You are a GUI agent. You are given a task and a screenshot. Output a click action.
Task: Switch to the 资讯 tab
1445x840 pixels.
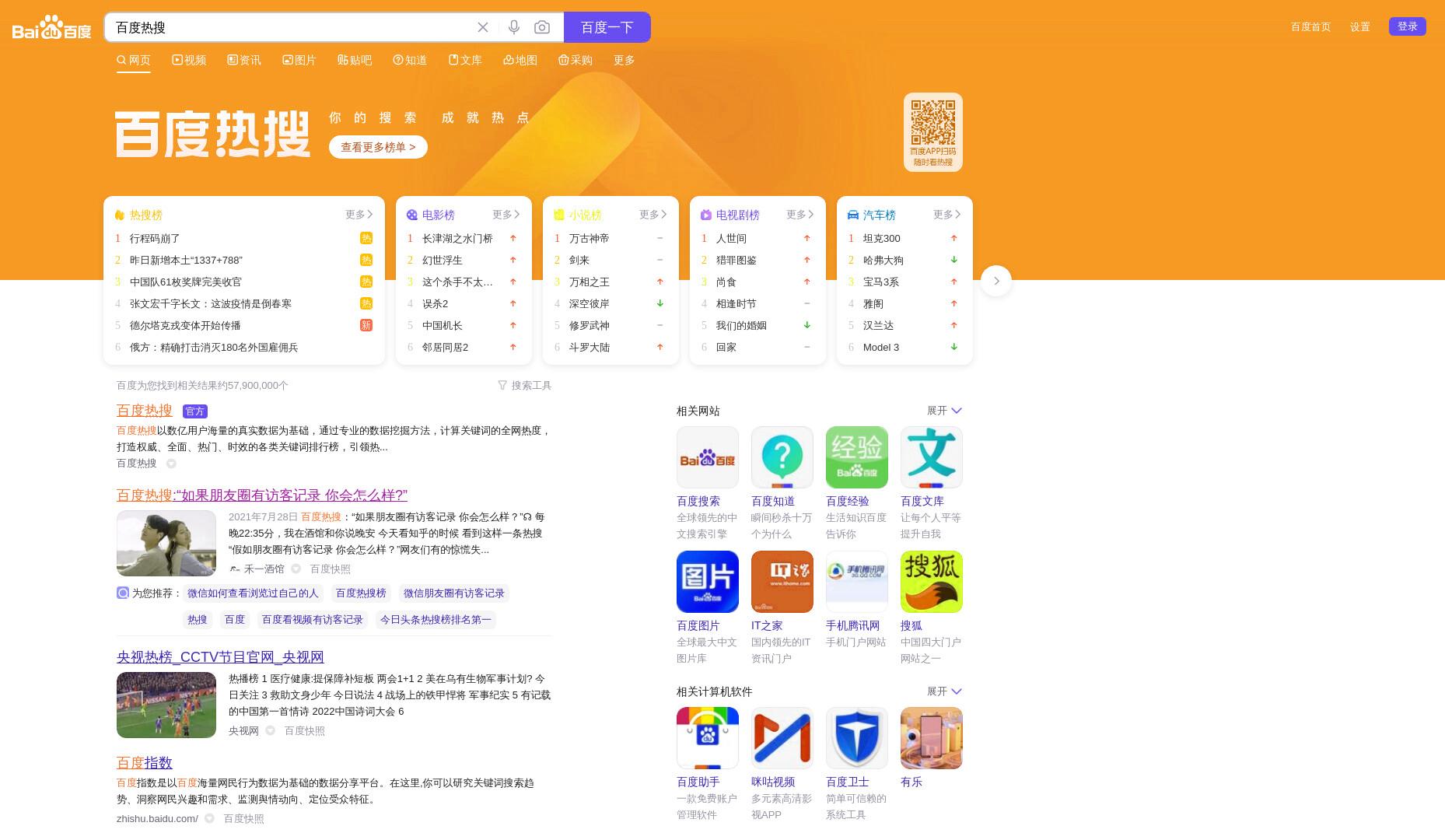244,60
